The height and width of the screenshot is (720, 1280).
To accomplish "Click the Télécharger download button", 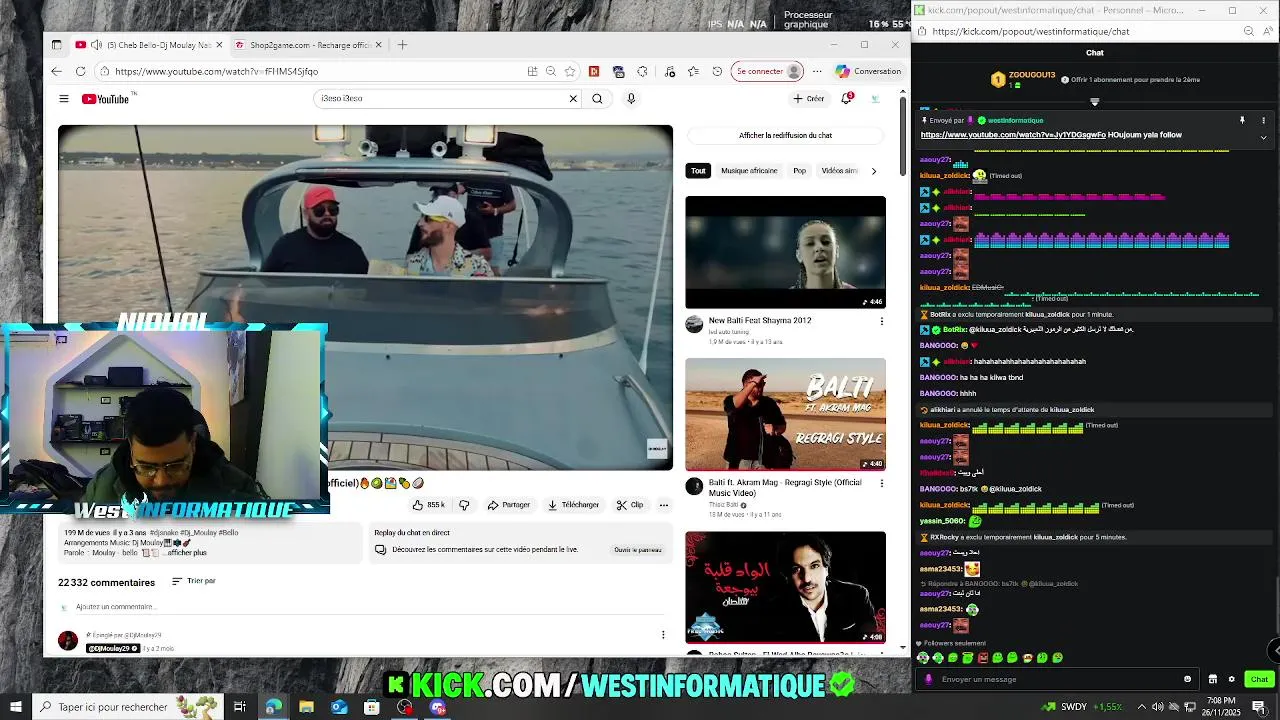I will tap(573, 505).
